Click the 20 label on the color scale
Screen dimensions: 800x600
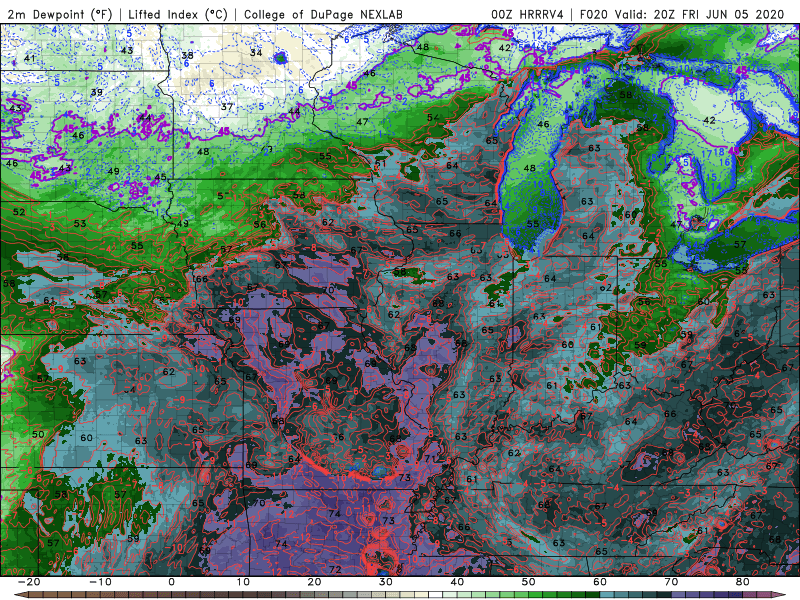coord(314,582)
